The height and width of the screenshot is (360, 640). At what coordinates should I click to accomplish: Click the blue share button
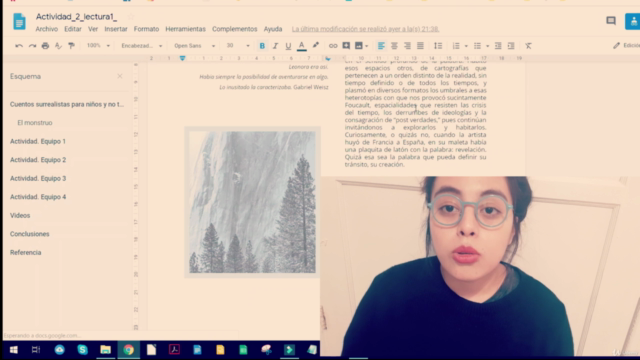pyautogui.click(x=632, y=21)
